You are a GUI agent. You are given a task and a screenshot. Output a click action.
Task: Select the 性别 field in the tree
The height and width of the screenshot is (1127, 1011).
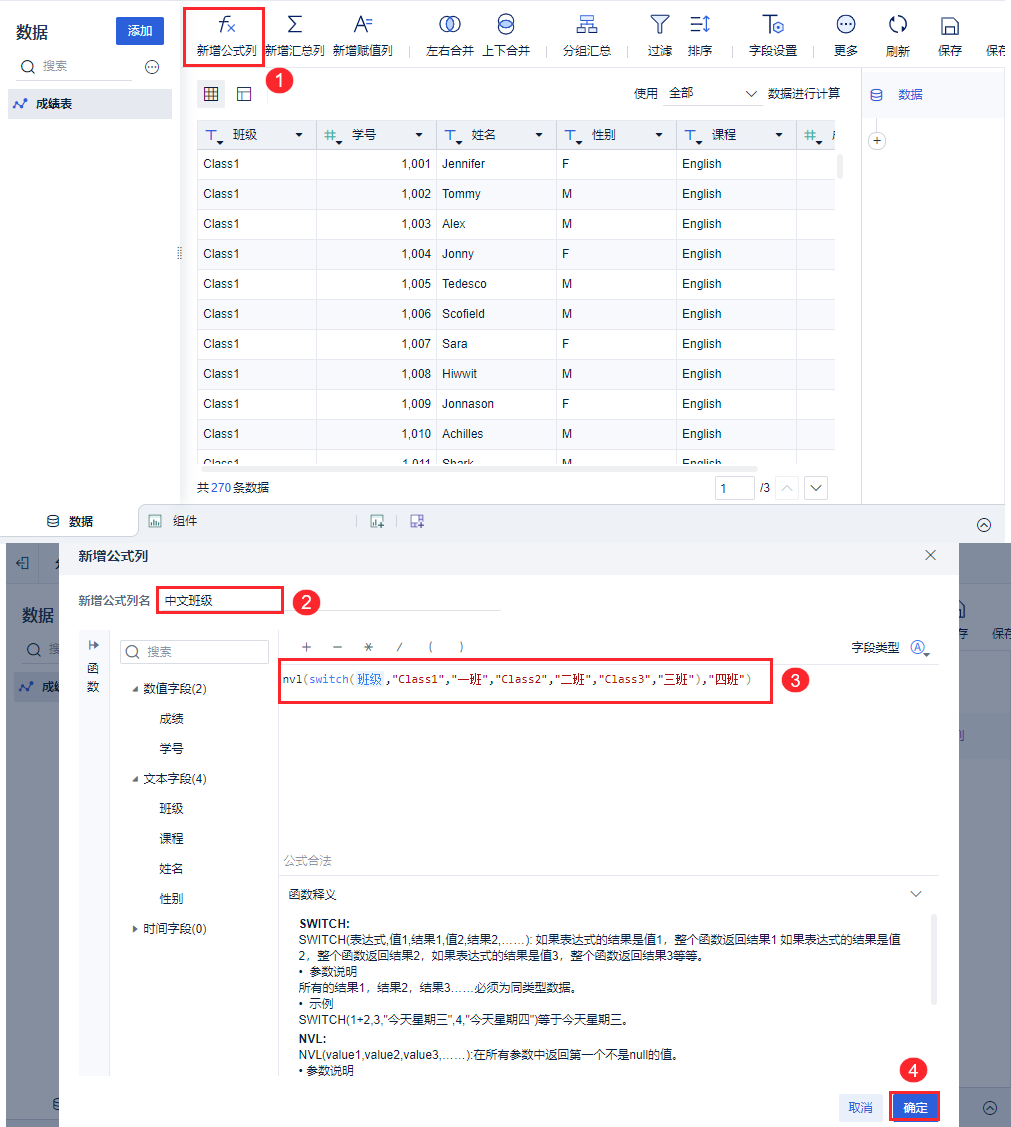pos(171,898)
